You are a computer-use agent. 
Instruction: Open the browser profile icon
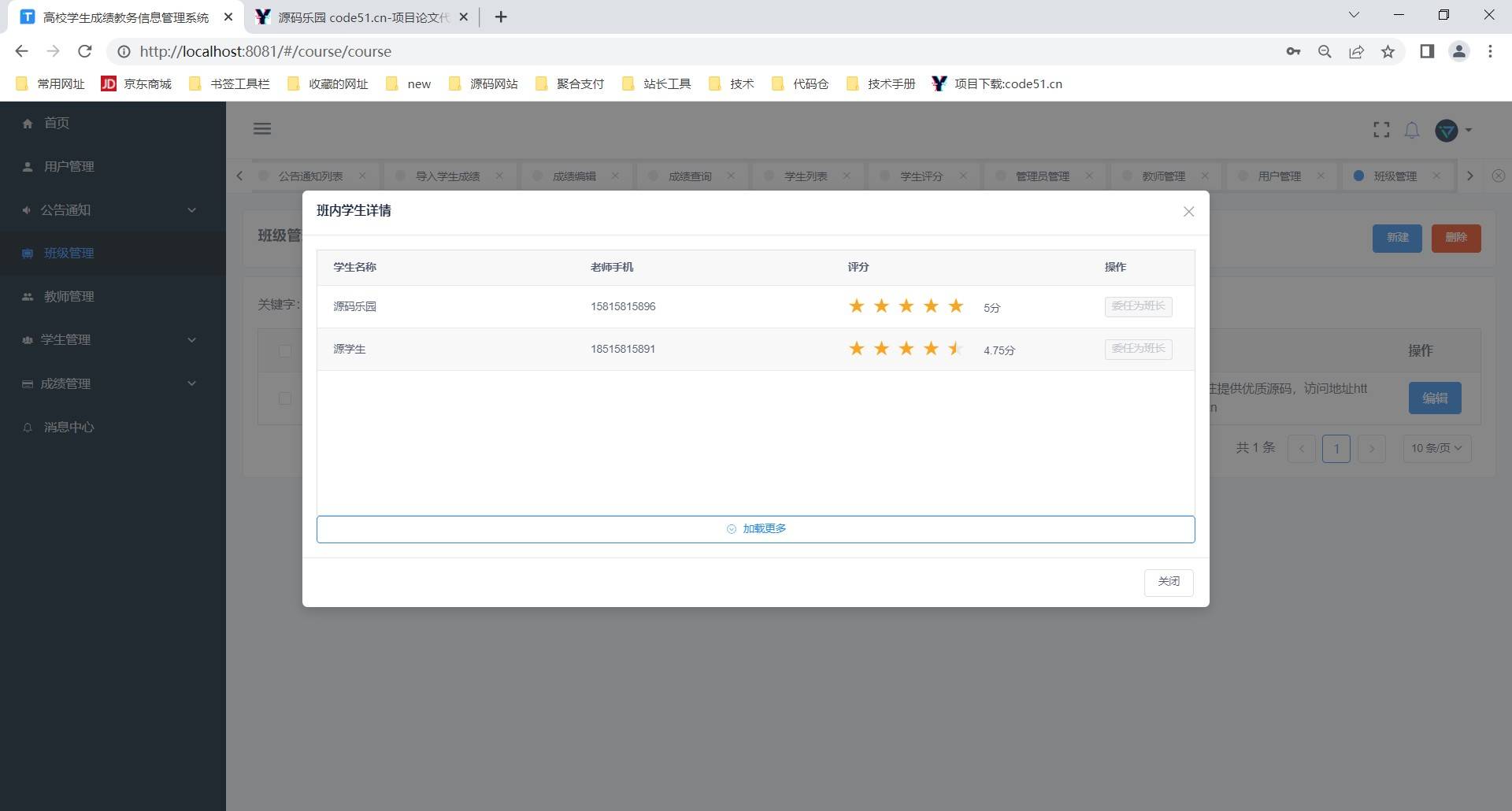pyautogui.click(x=1459, y=51)
